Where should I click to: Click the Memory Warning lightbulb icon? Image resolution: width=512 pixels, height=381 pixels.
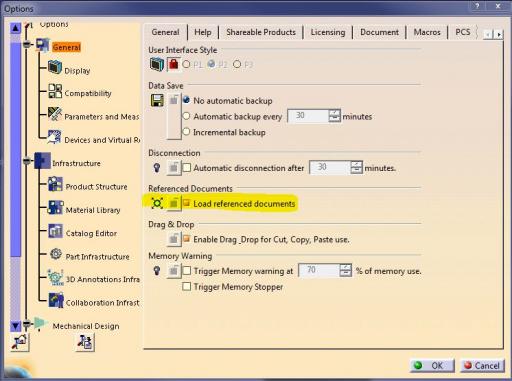pyautogui.click(x=157, y=271)
